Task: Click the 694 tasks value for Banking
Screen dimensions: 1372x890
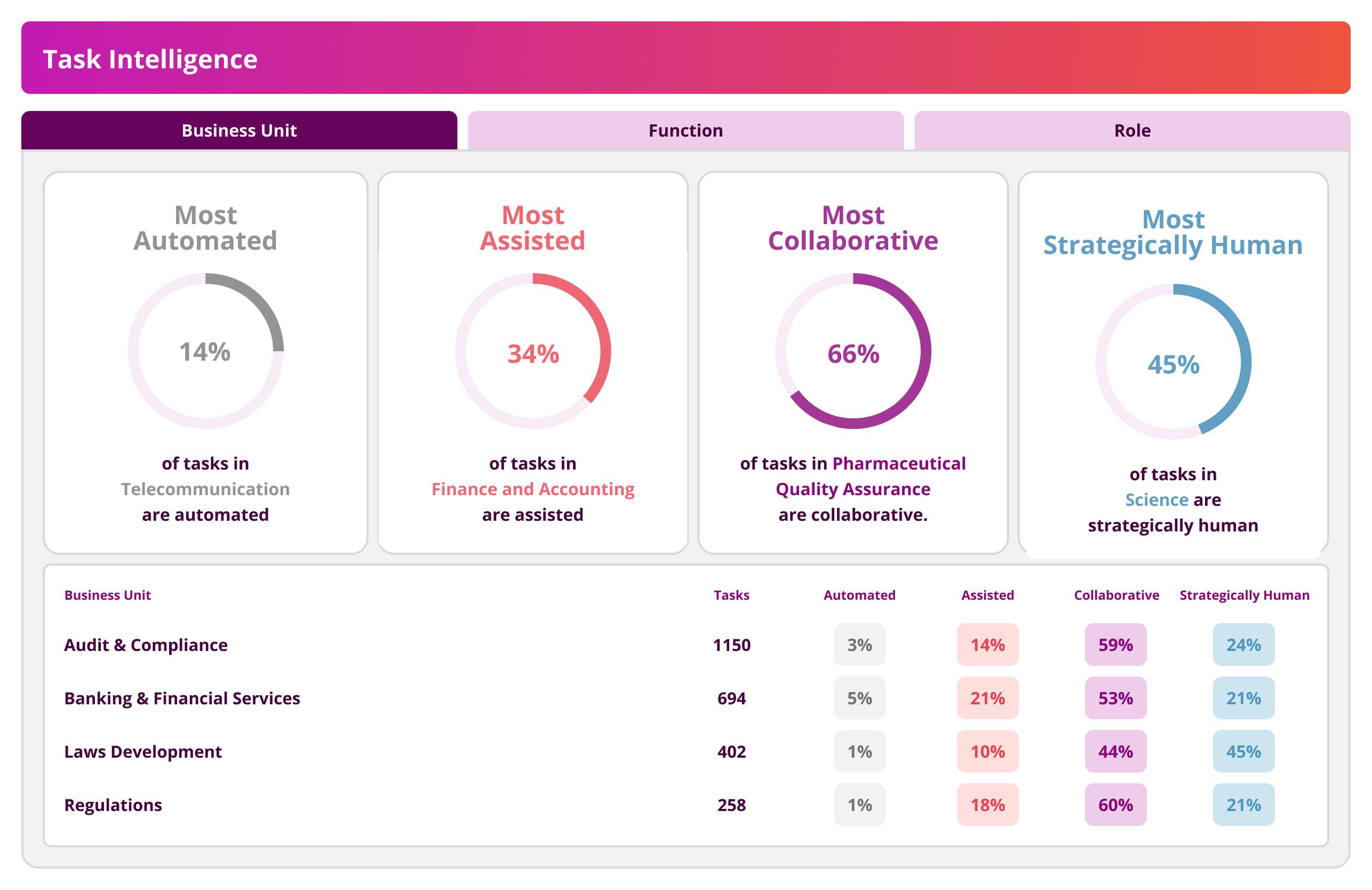Action: tap(731, 698)
